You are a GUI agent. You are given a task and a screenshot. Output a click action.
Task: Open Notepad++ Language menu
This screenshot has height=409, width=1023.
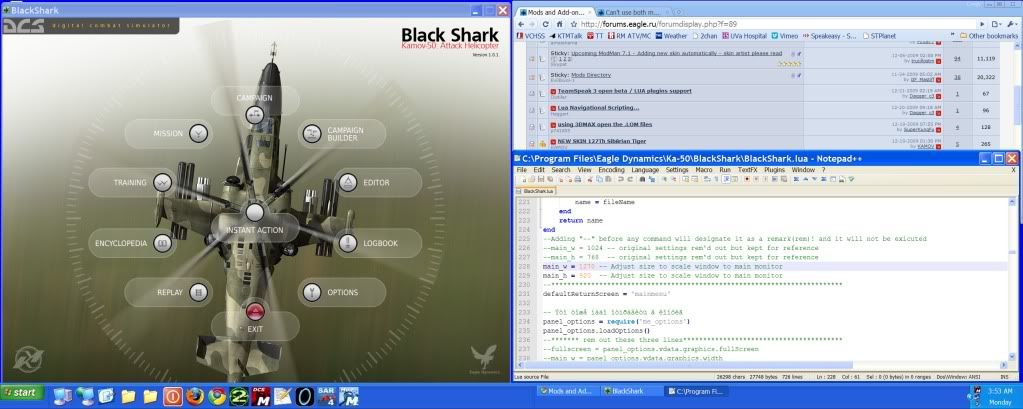click(x=645, y=170)
